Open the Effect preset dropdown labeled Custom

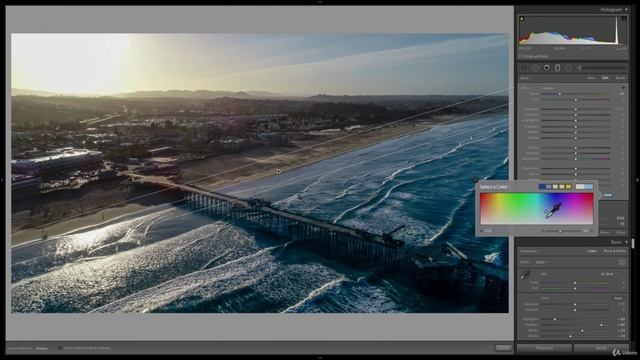(549, 88)
